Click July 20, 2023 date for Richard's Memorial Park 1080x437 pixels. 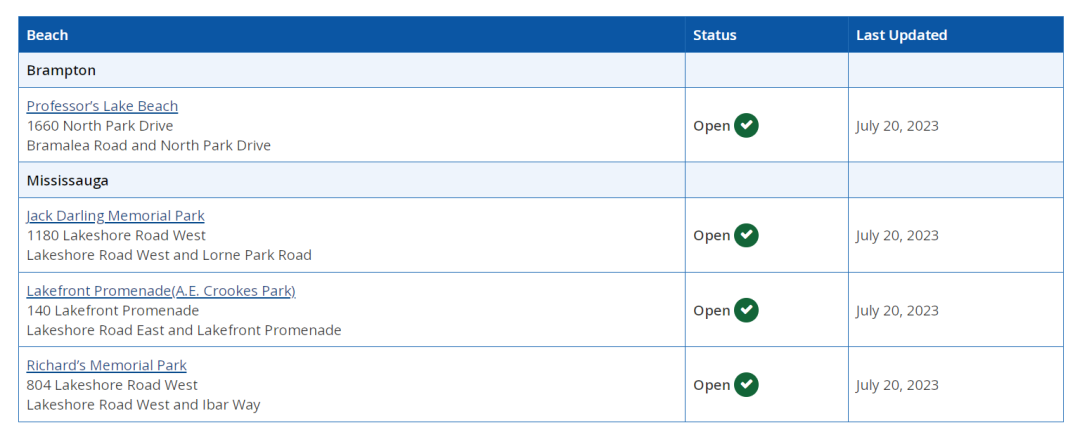[897, 385]
